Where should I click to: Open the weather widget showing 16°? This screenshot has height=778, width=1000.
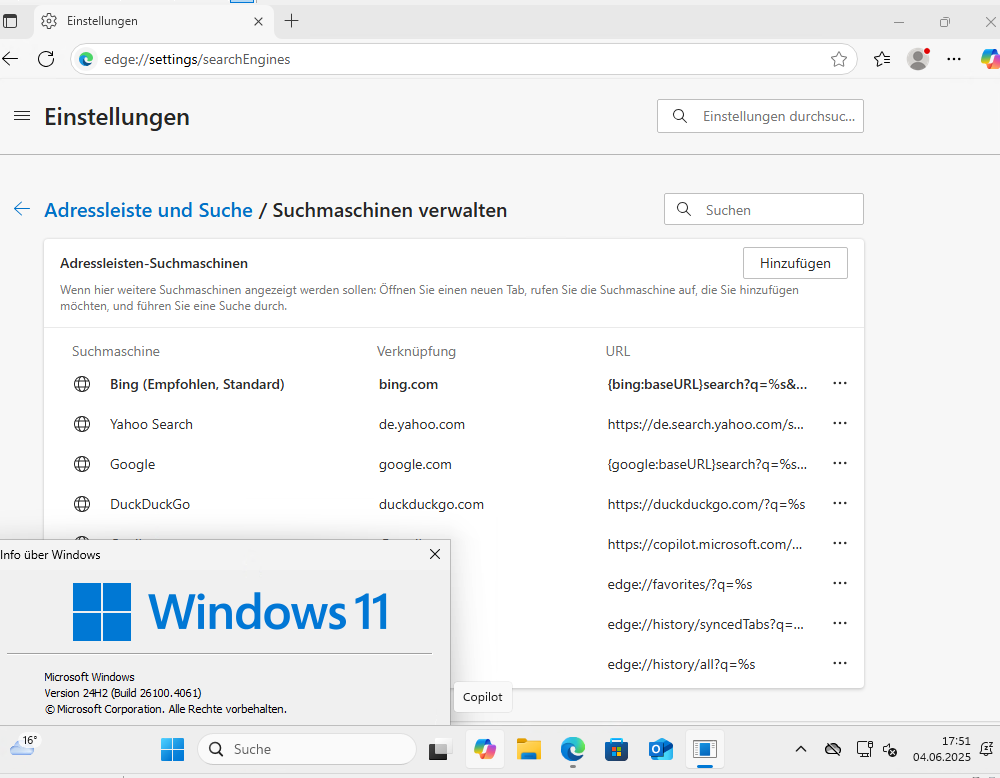[24, 746]
